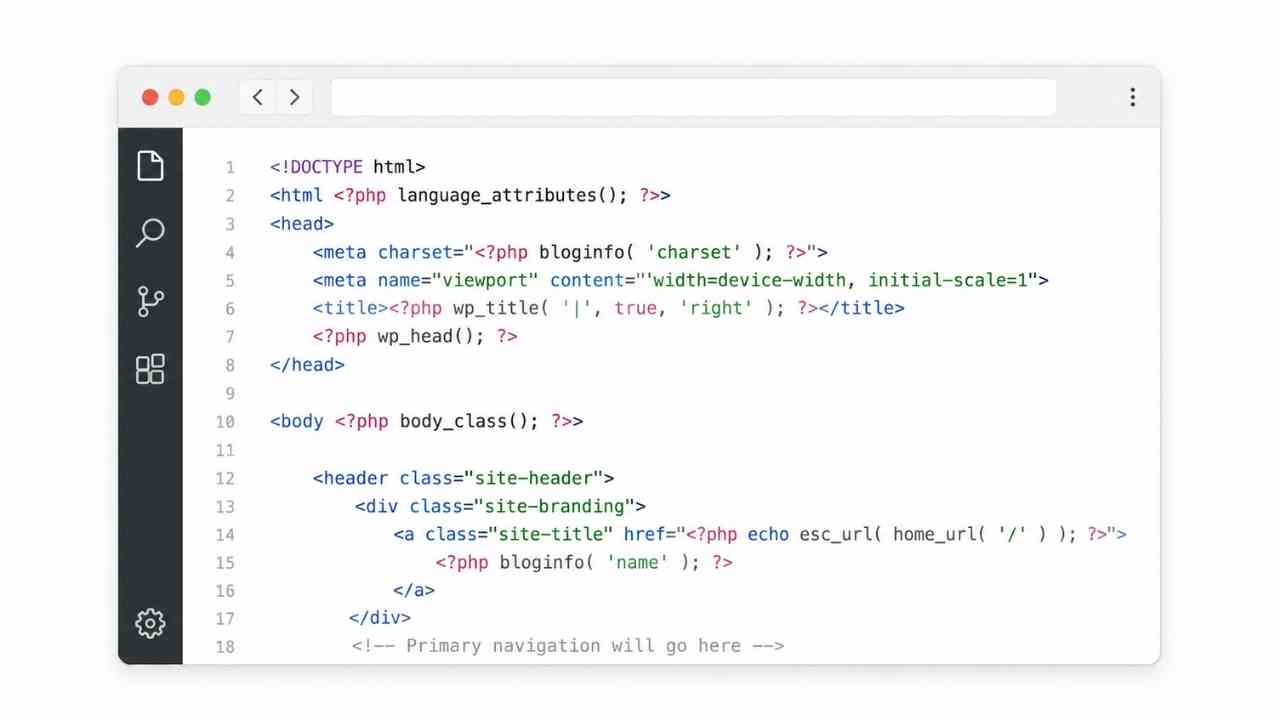Click the 'wp_head();' code line
This screenshot has height=720, width=1280.
pyautogui.click(x=416, y=336)
